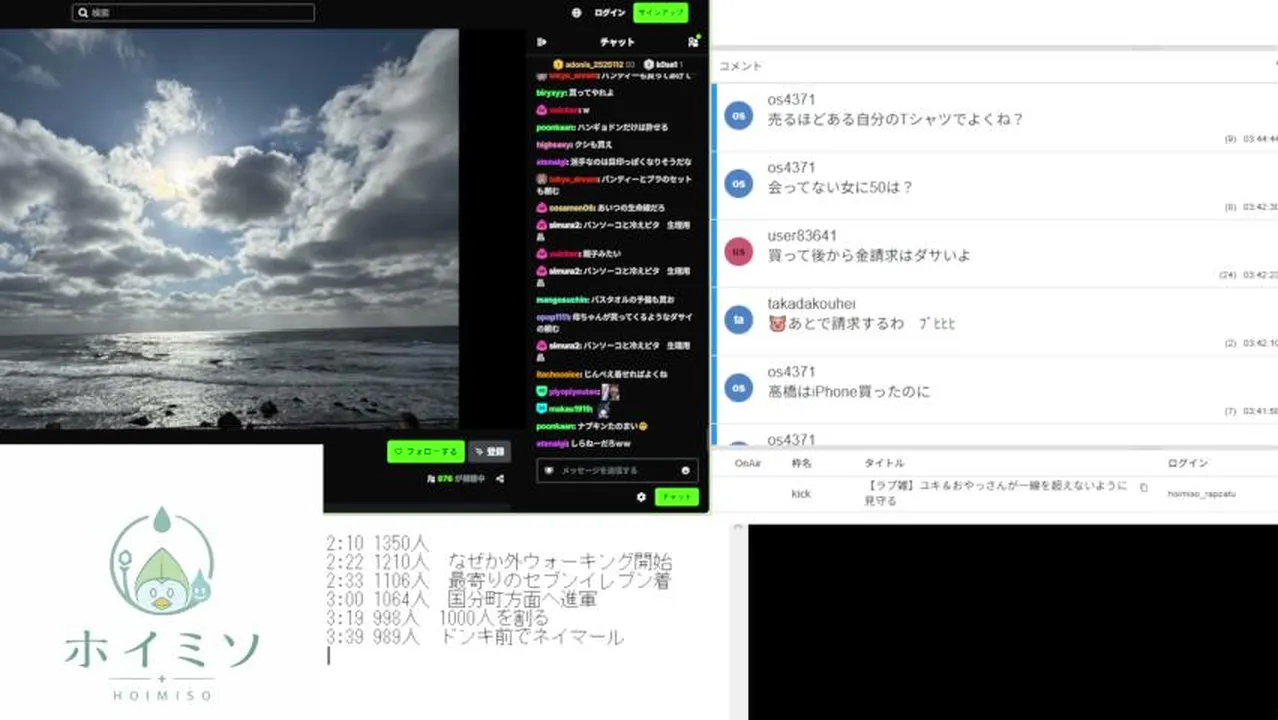This screenshot has width=1278, height=720.
Task: Click username mangasuchin in chat
Action: pos(562,299)
